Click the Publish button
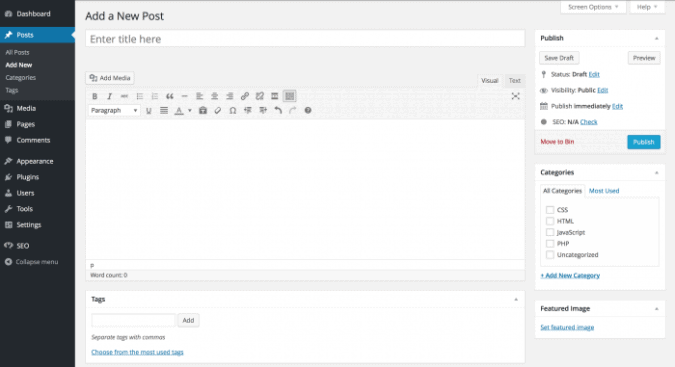 coord(644,142)
